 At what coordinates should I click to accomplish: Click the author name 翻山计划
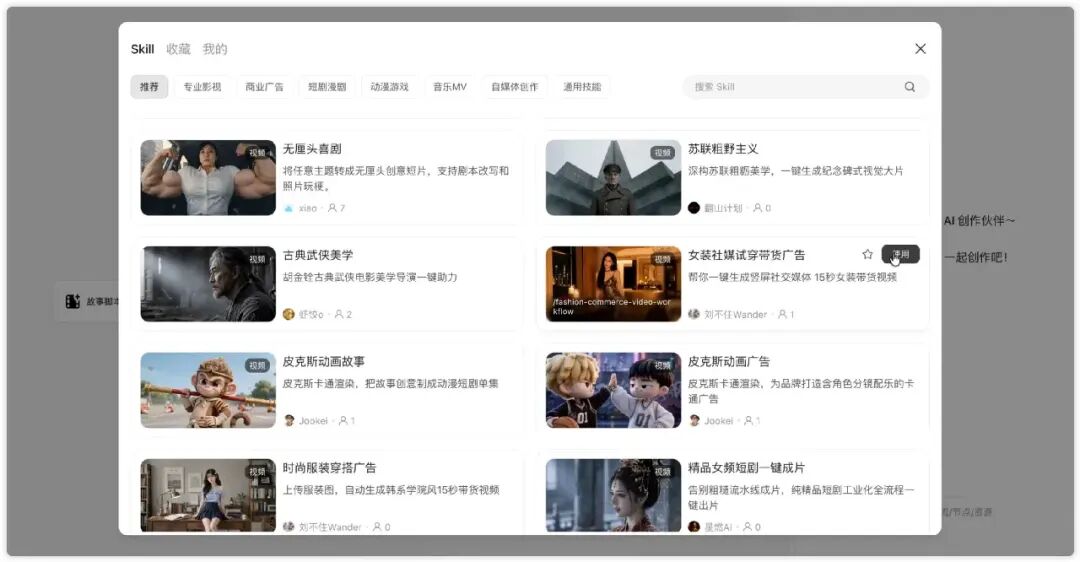(x=723, y=208)
